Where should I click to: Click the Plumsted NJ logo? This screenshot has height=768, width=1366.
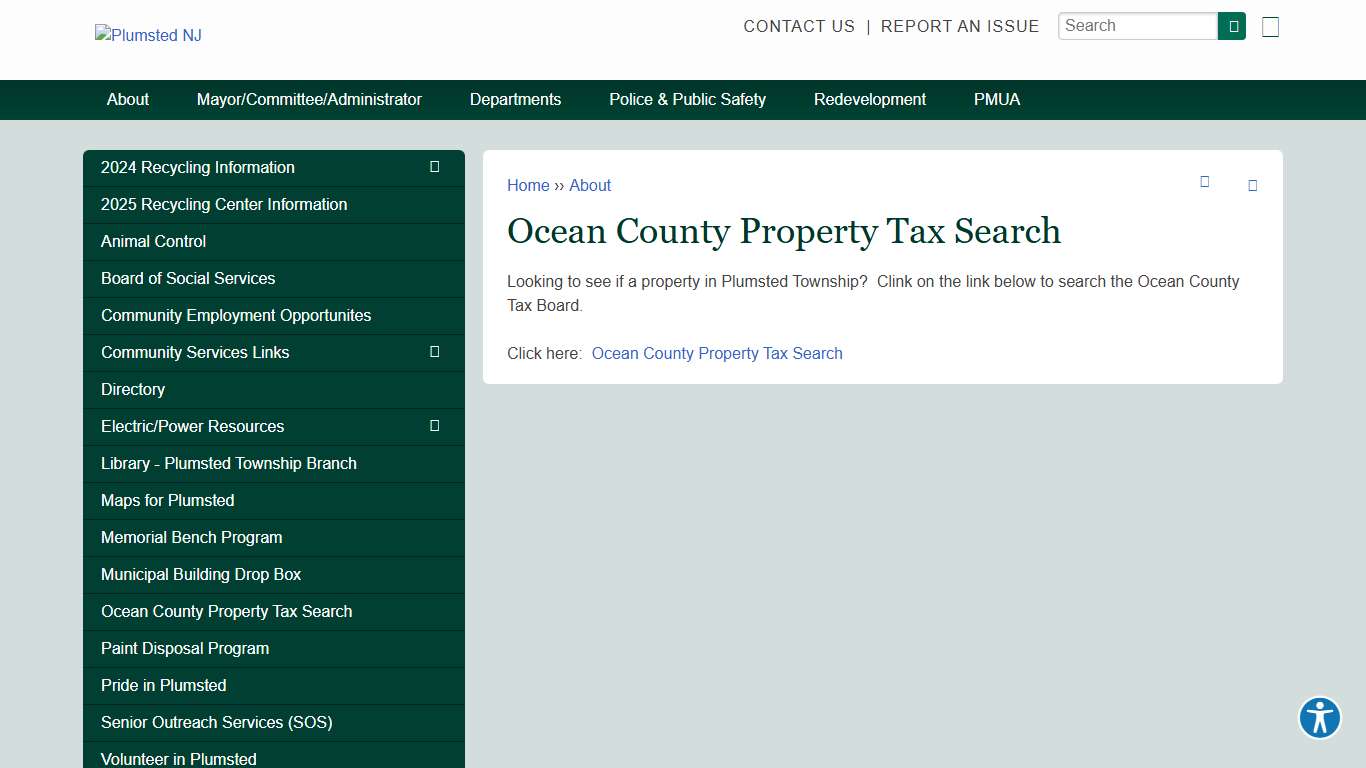pyautogui.click(x=147, y=35)
